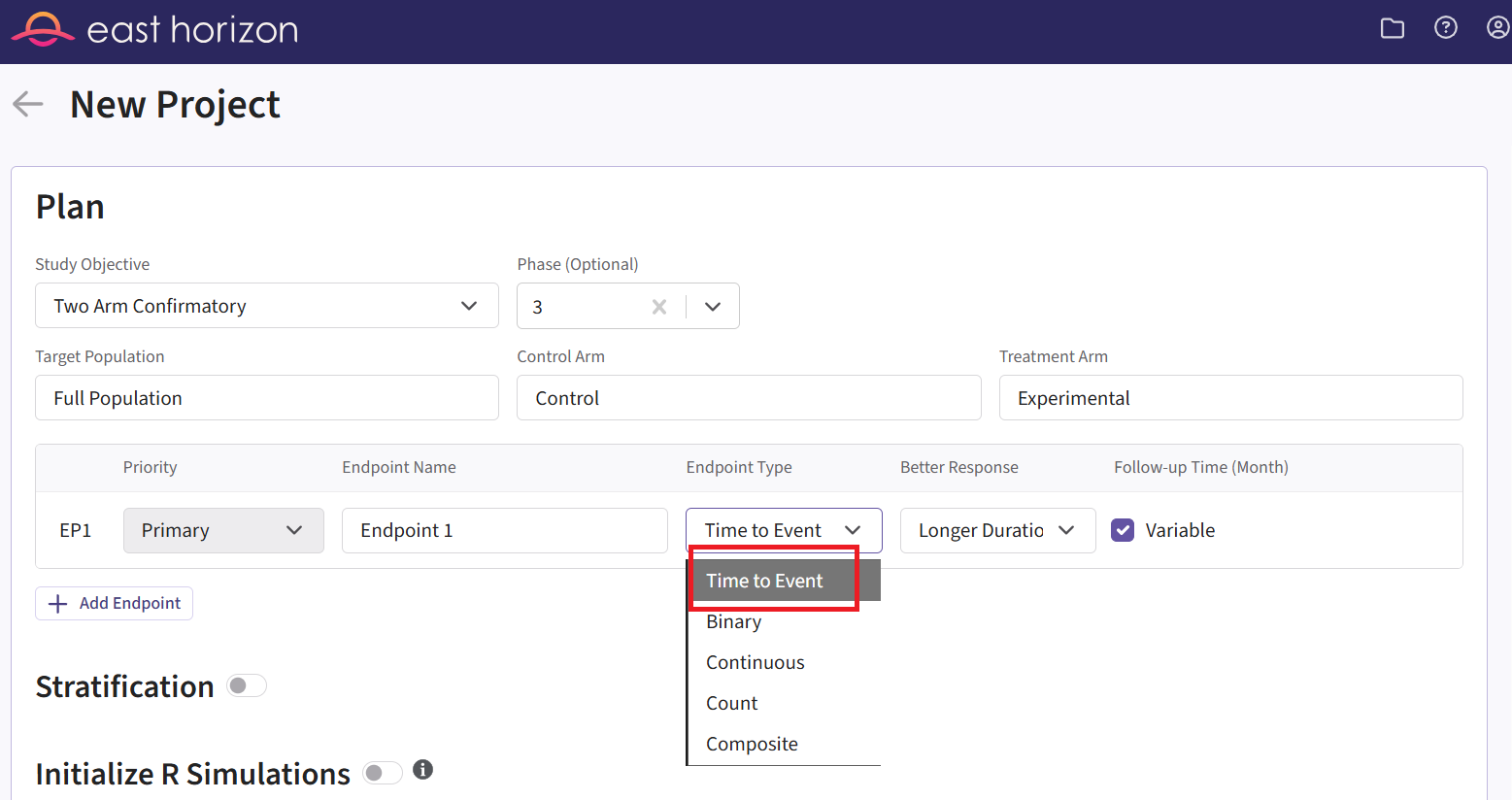Pick Continuous in the endpoint type menu
Screen dimensions: 1512x800
755,663
